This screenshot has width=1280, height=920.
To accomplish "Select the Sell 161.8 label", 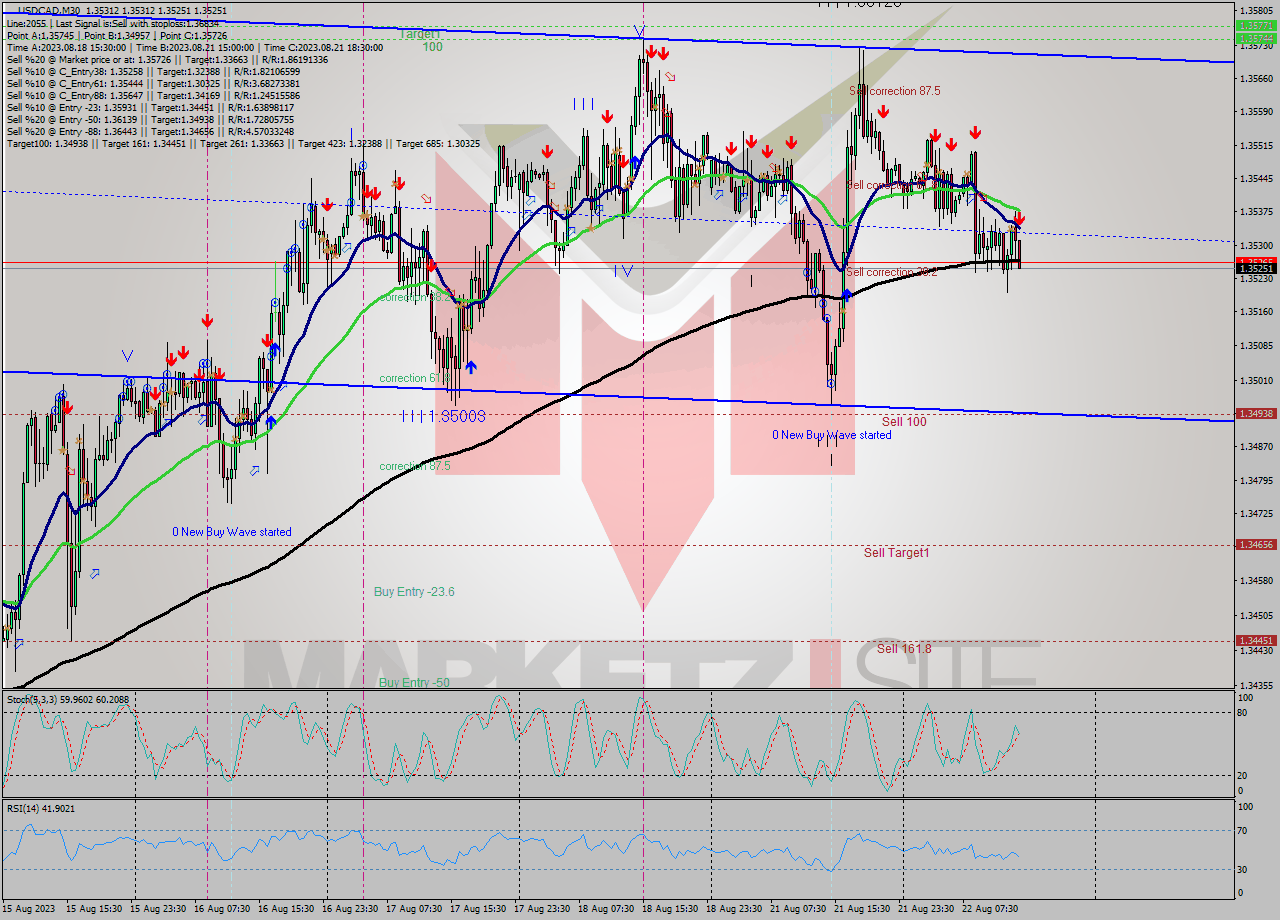I will 903,648.
